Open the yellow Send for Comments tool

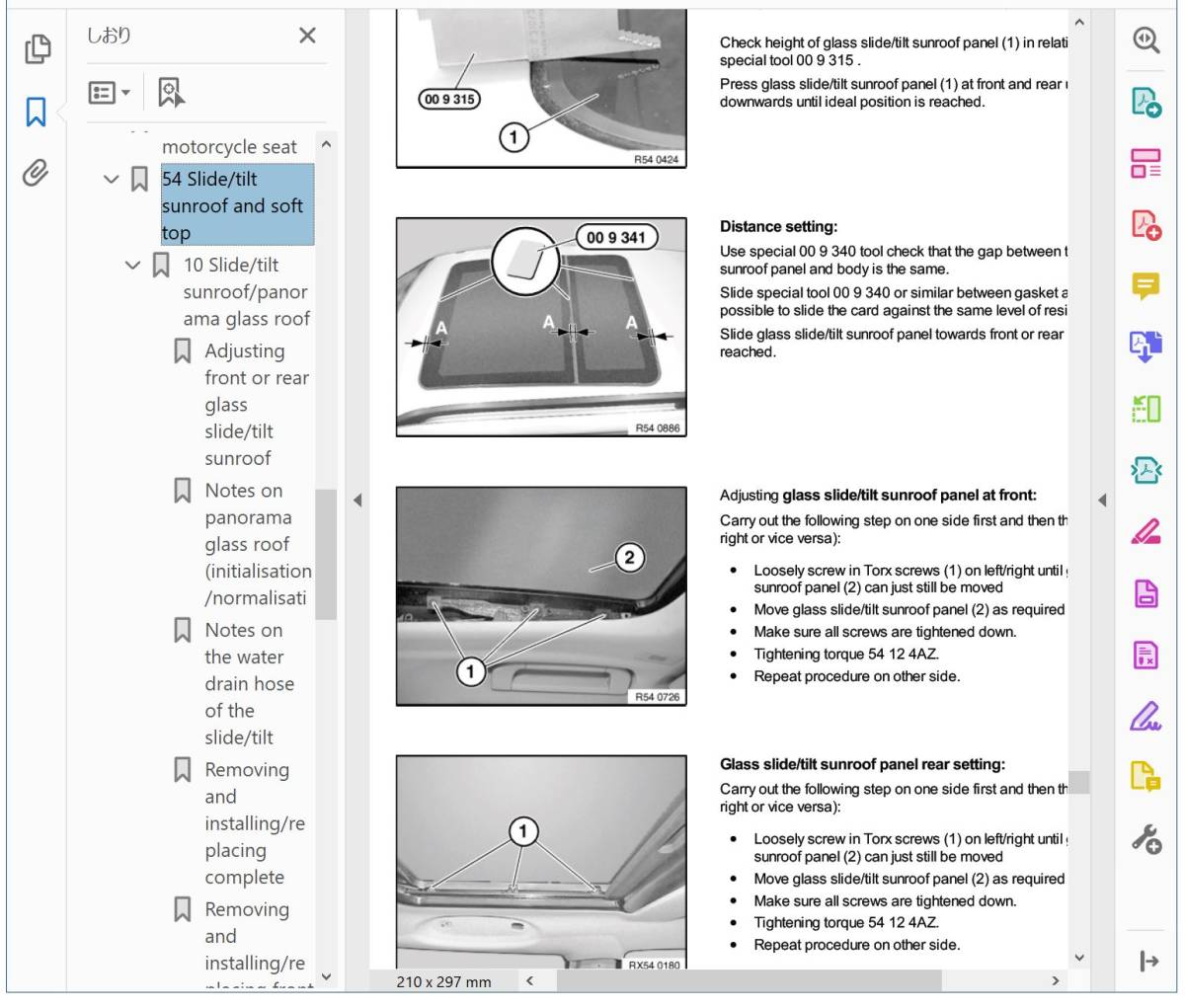(x=1145, y=778)
